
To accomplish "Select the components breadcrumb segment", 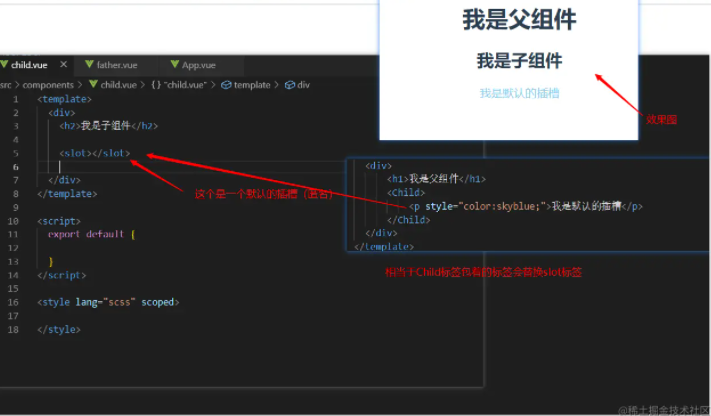I will pyautogui.click(x=48, y=85).
